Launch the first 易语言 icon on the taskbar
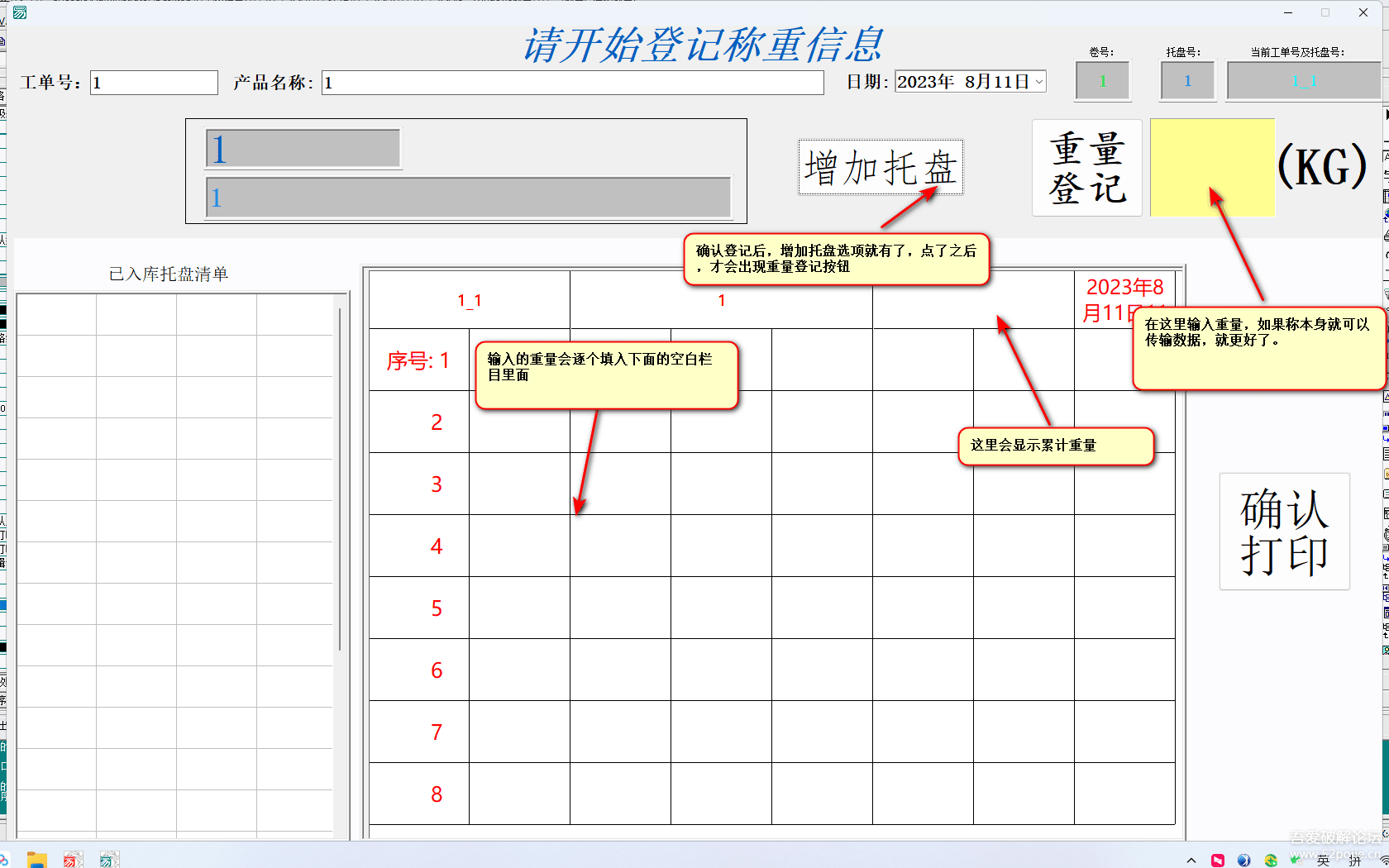The height and width of the screenshot is (868, 1389). click(73, 860)
